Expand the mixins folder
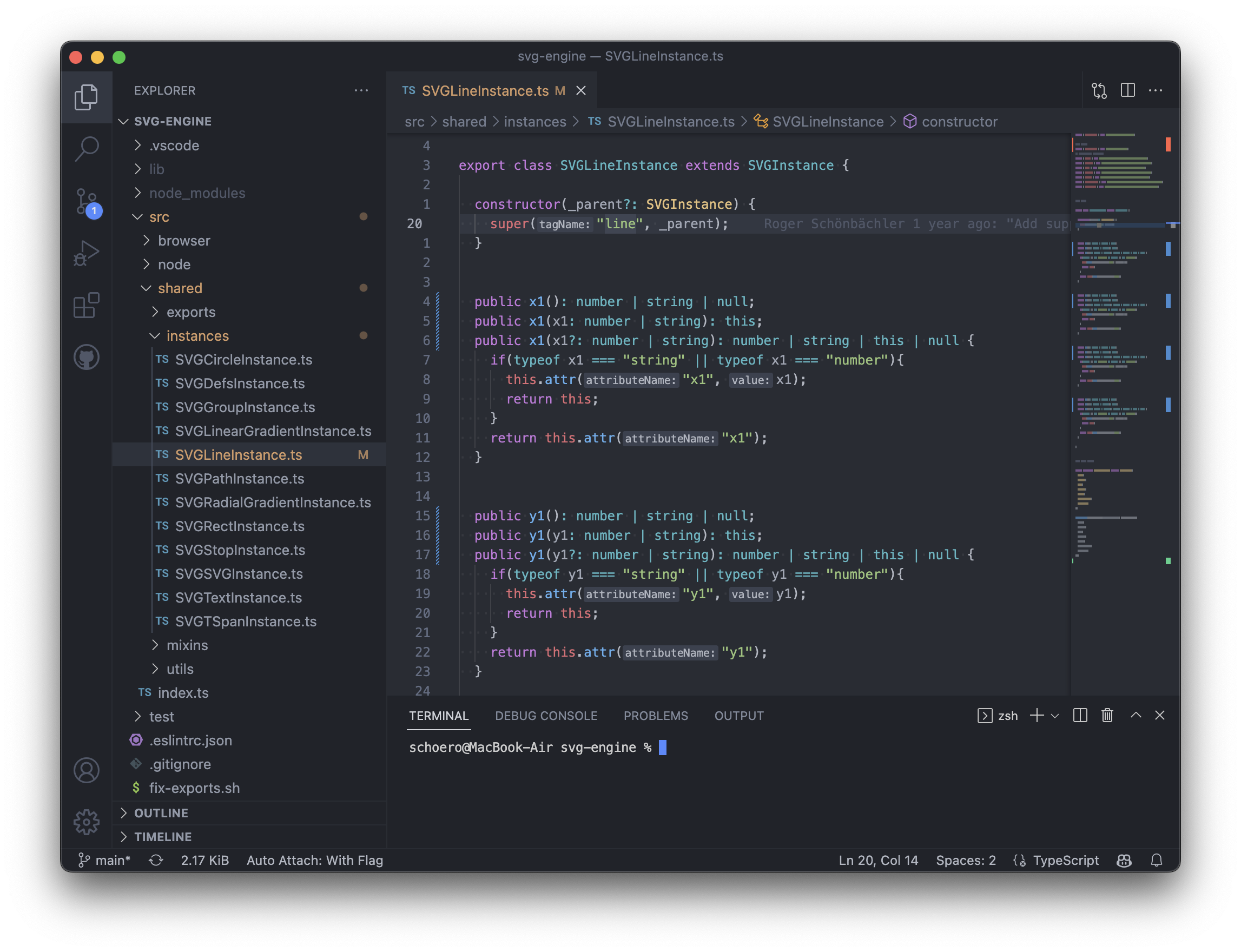Screen dimensions: 1241x952 coord(187,645)
